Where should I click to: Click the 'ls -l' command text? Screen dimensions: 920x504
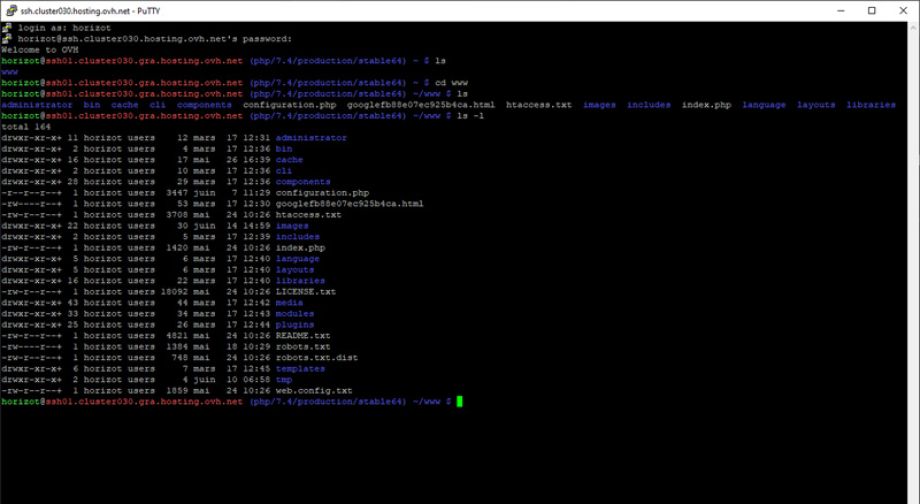pos(470,116)
